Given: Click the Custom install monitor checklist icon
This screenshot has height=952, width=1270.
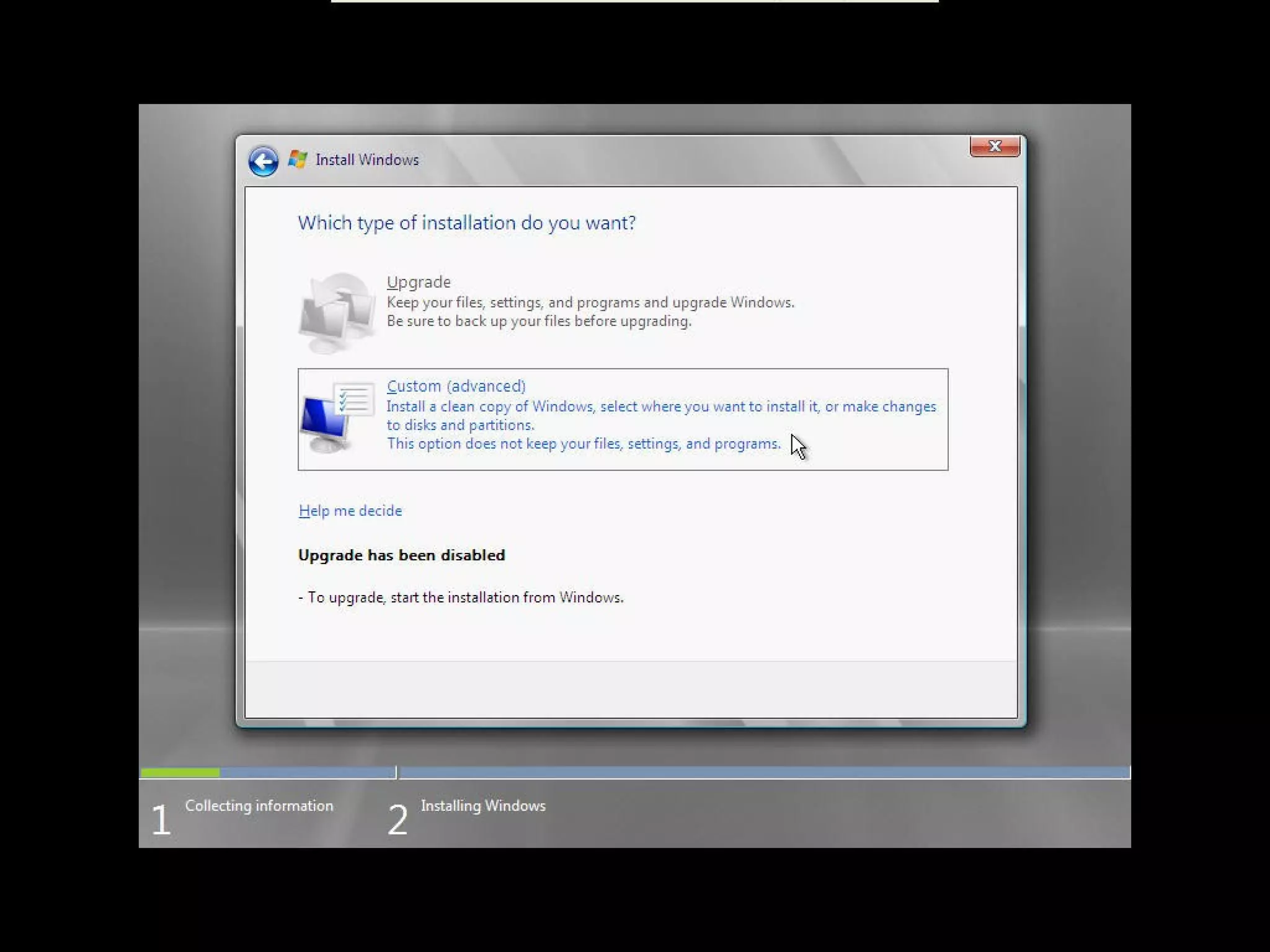Looking at the screenshot, I should 337,417.
